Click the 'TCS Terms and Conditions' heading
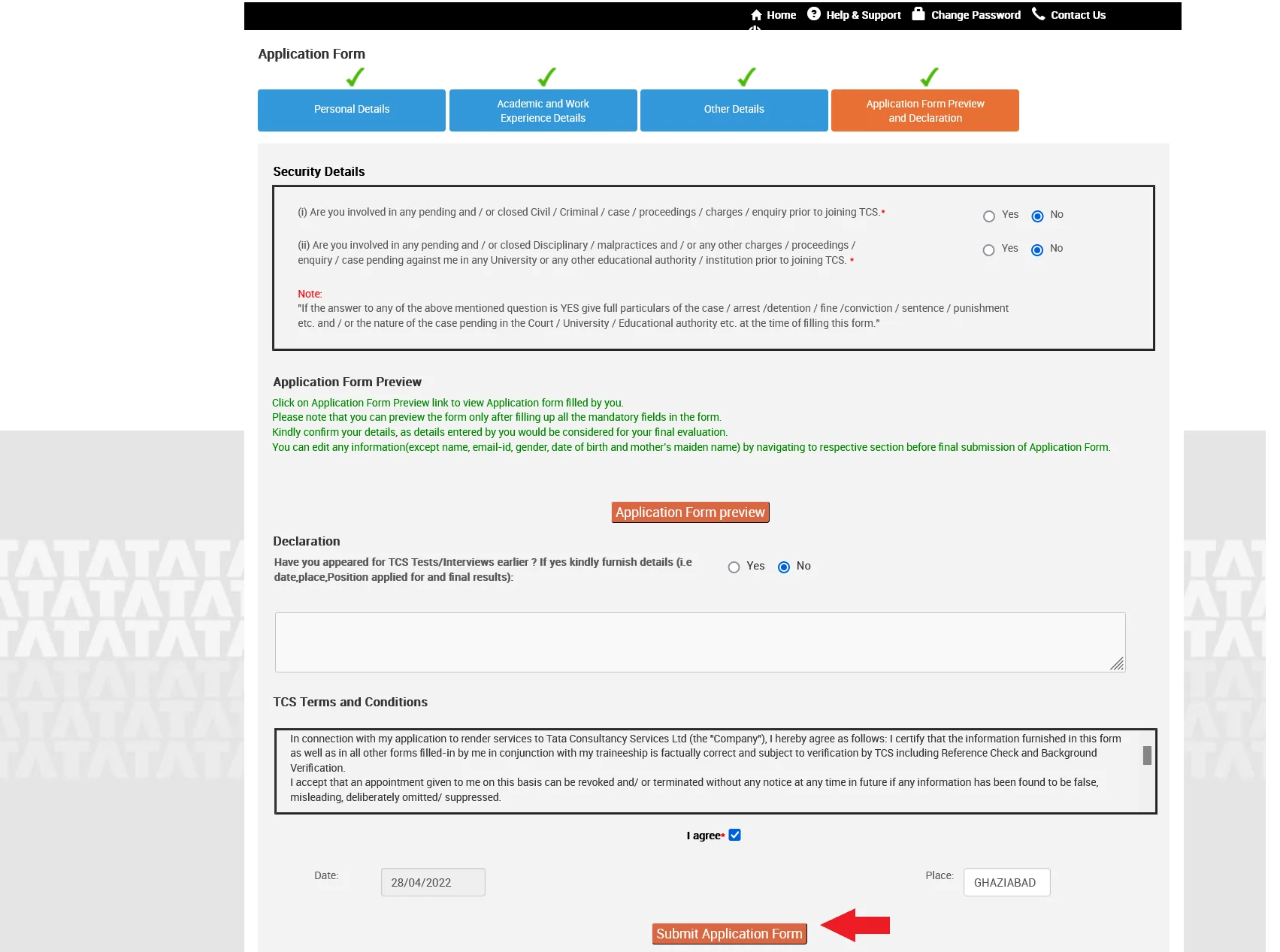Viewport: 1280px width, 952px height. pyautogui.click(x=350, y=702)
